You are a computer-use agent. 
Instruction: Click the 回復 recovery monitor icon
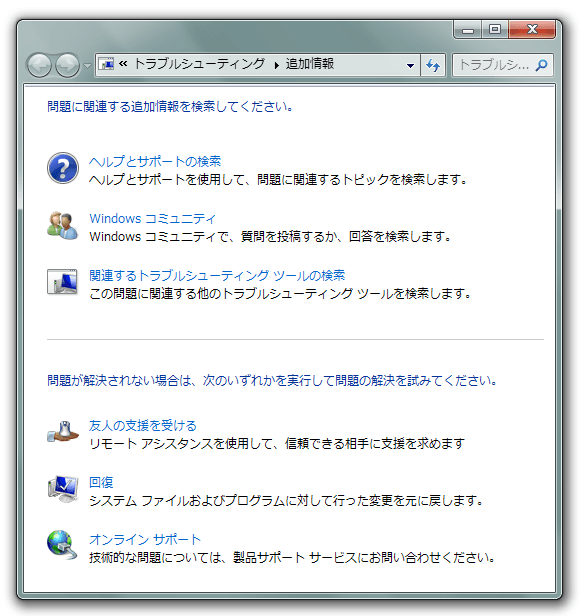click(x=63, y=489)
